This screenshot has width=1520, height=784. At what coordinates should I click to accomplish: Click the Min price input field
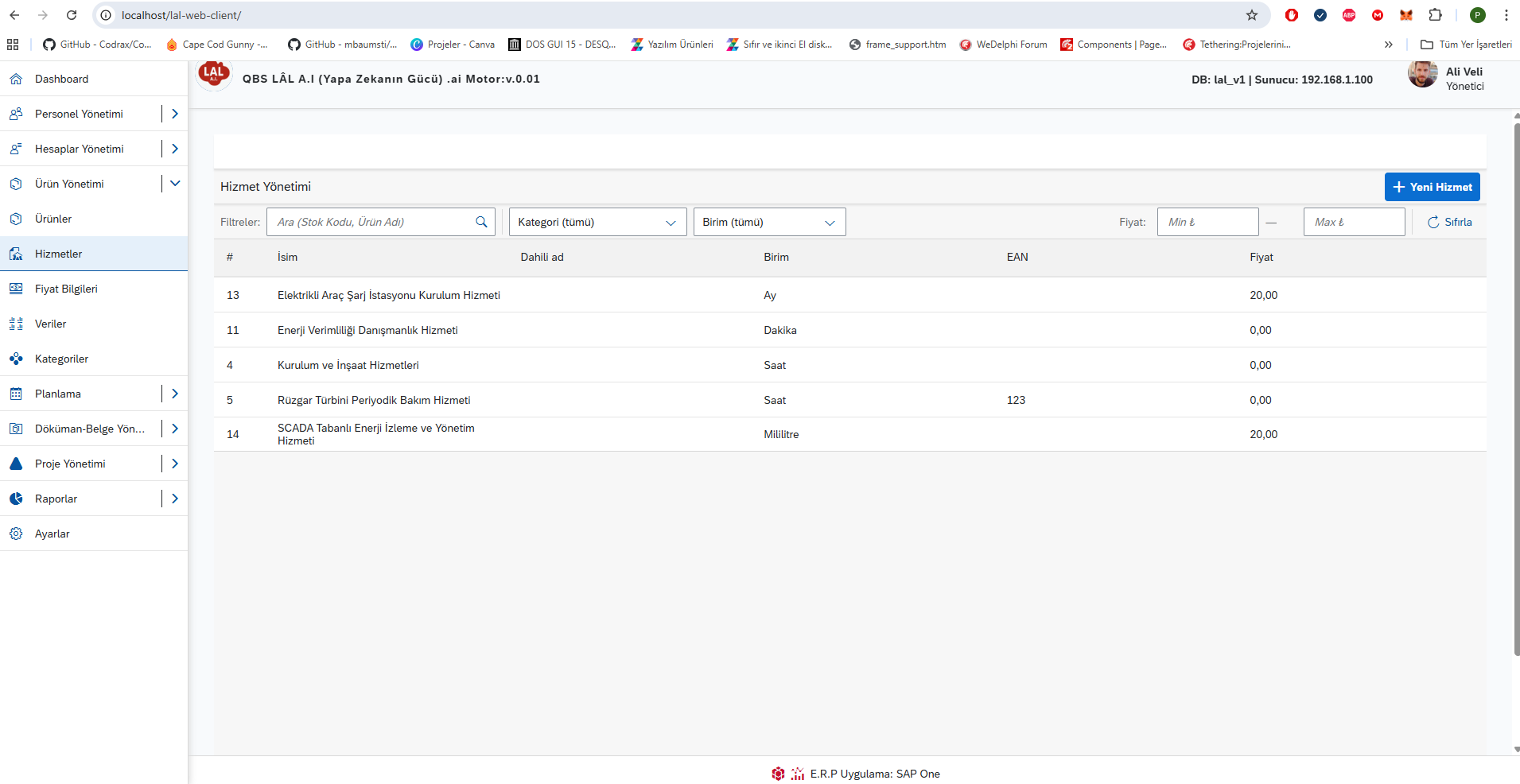1207,222
